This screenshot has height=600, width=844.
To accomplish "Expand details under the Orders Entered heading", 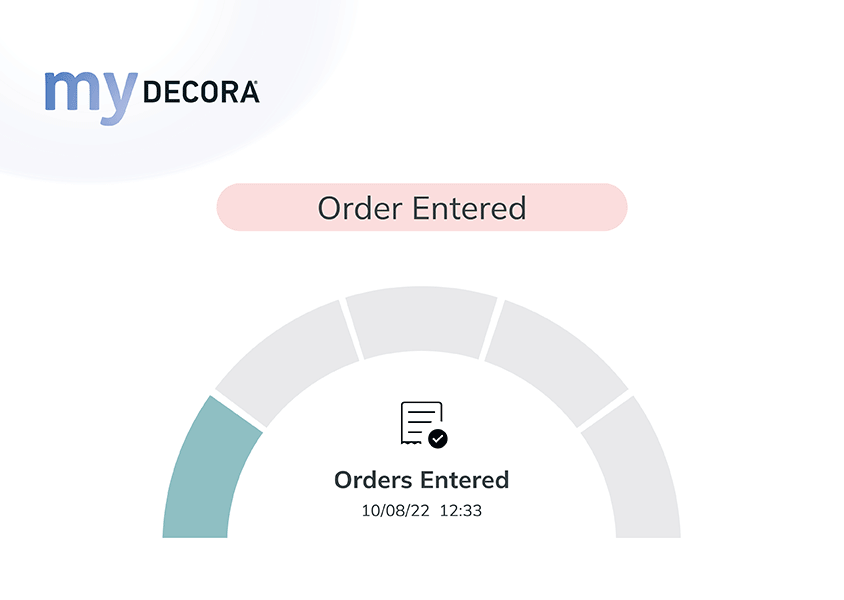I will point(421,479).
